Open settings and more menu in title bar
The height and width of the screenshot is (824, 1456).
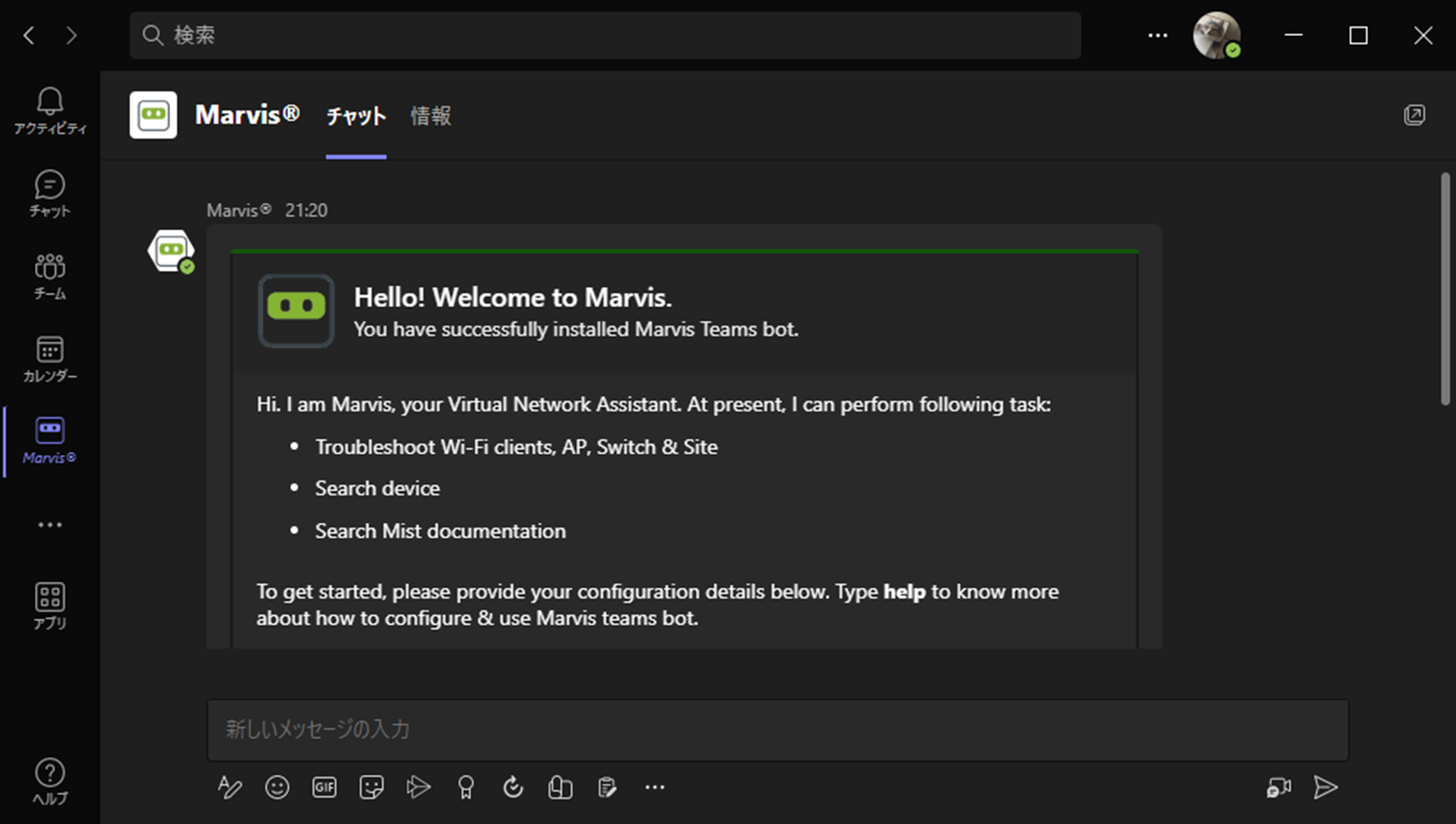[1158, 36]
